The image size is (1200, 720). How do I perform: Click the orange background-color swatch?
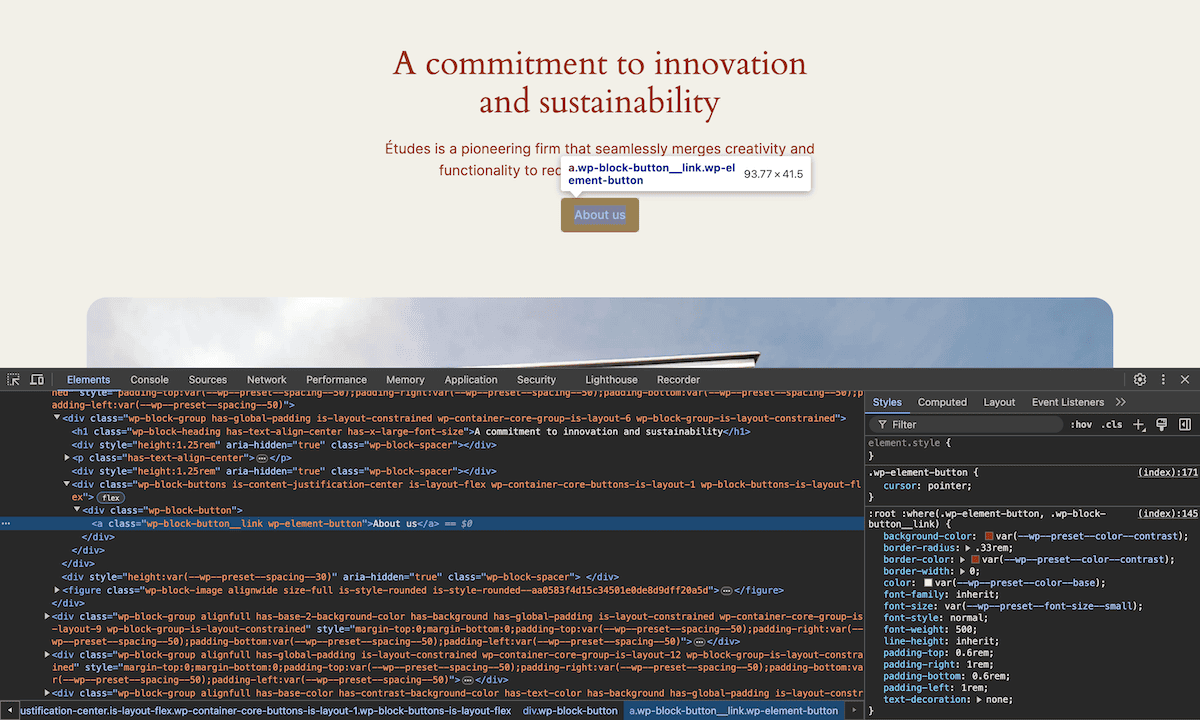click(989, 535)
